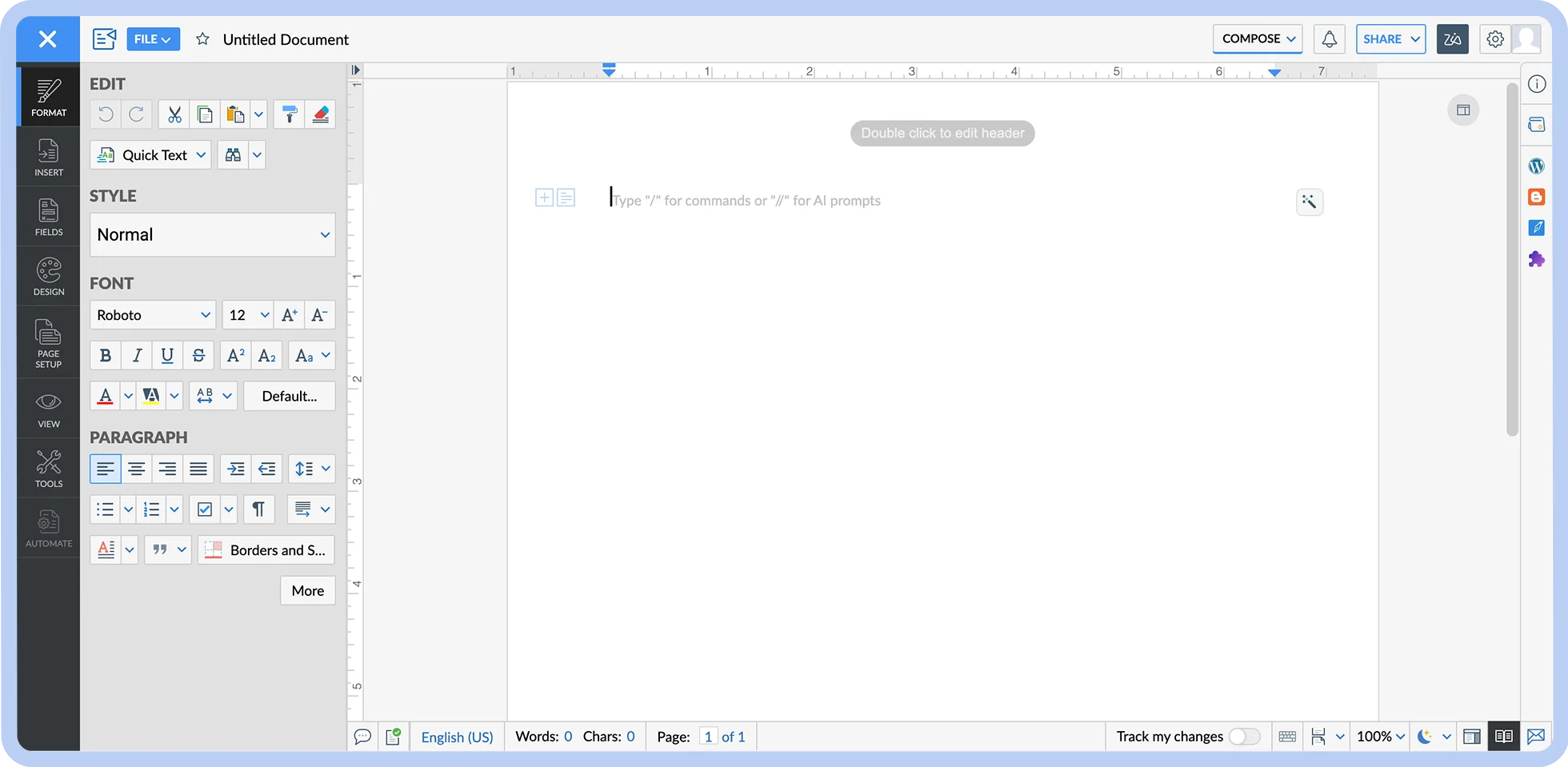Open the Automate panel
The height and width of the screenshot is (767, 1568).
click(x=48, y=527)
